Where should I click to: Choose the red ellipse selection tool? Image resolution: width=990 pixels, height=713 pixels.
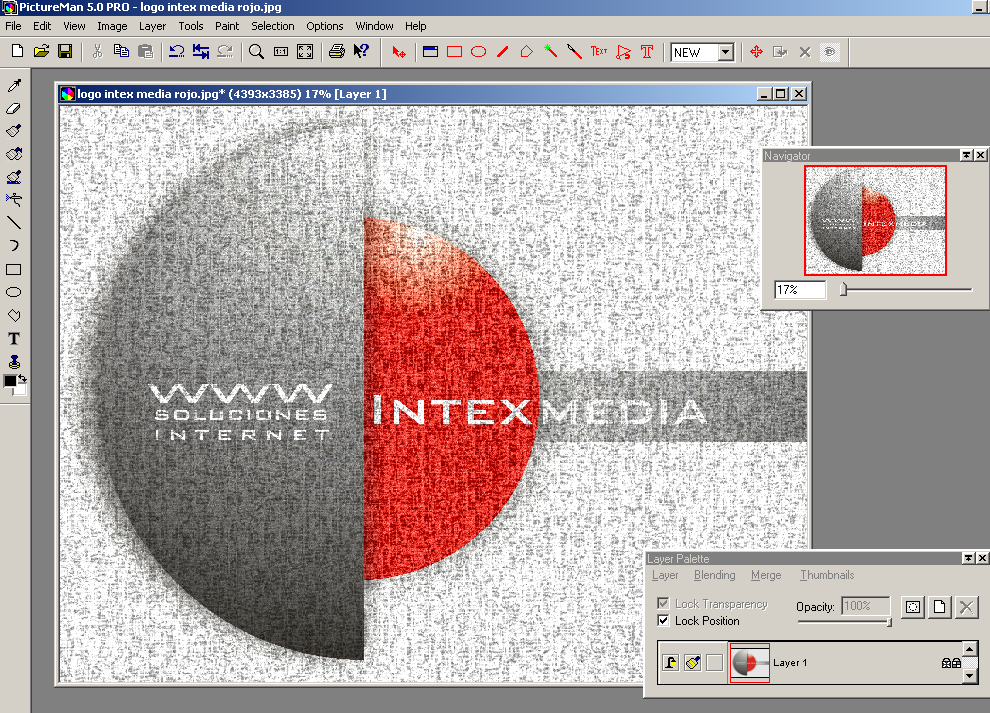pos(479,52)
